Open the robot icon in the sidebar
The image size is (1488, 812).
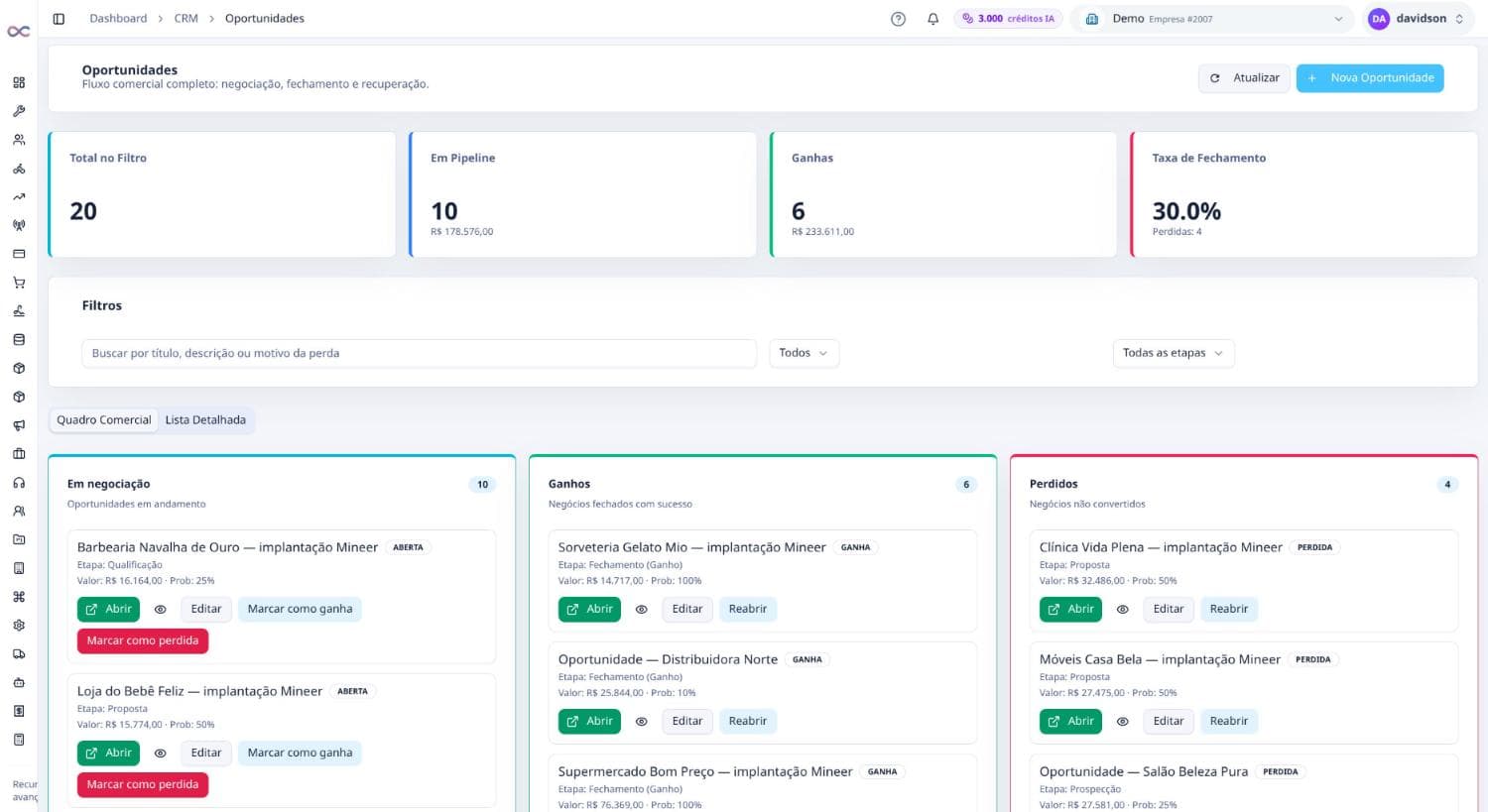pos(19,682)
